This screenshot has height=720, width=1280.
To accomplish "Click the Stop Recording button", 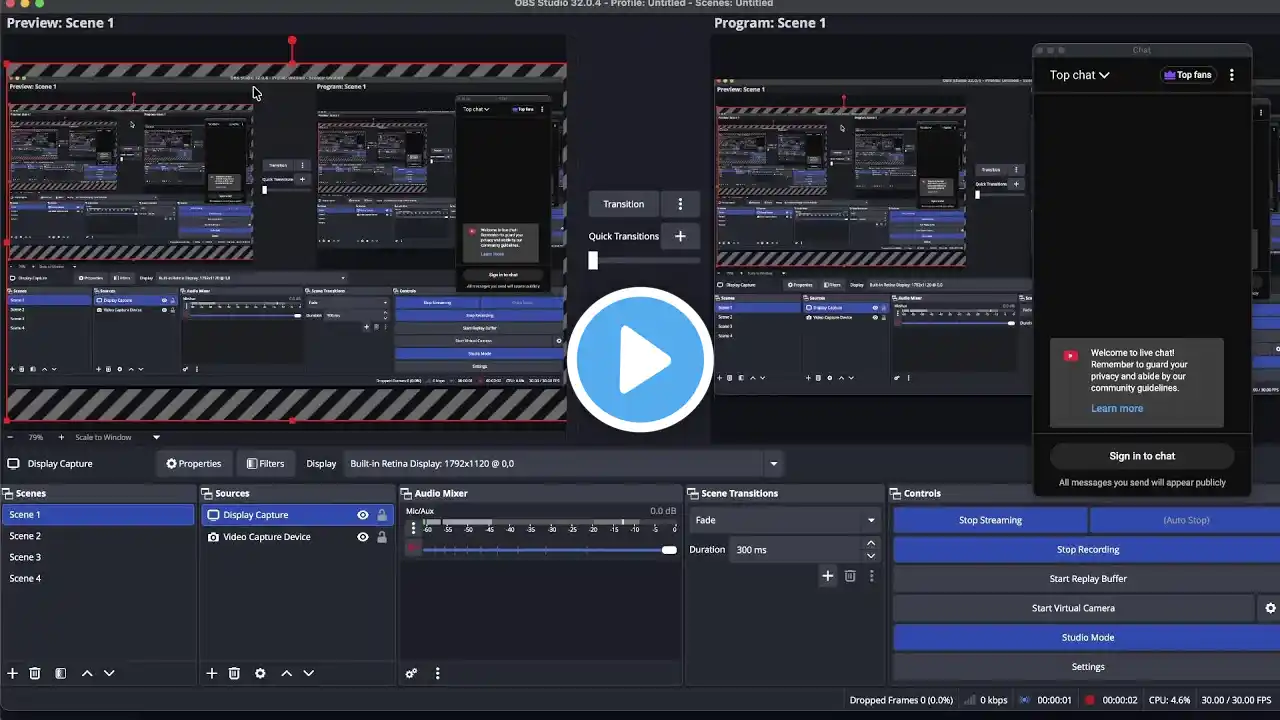I will click(x=1088, y=549).
